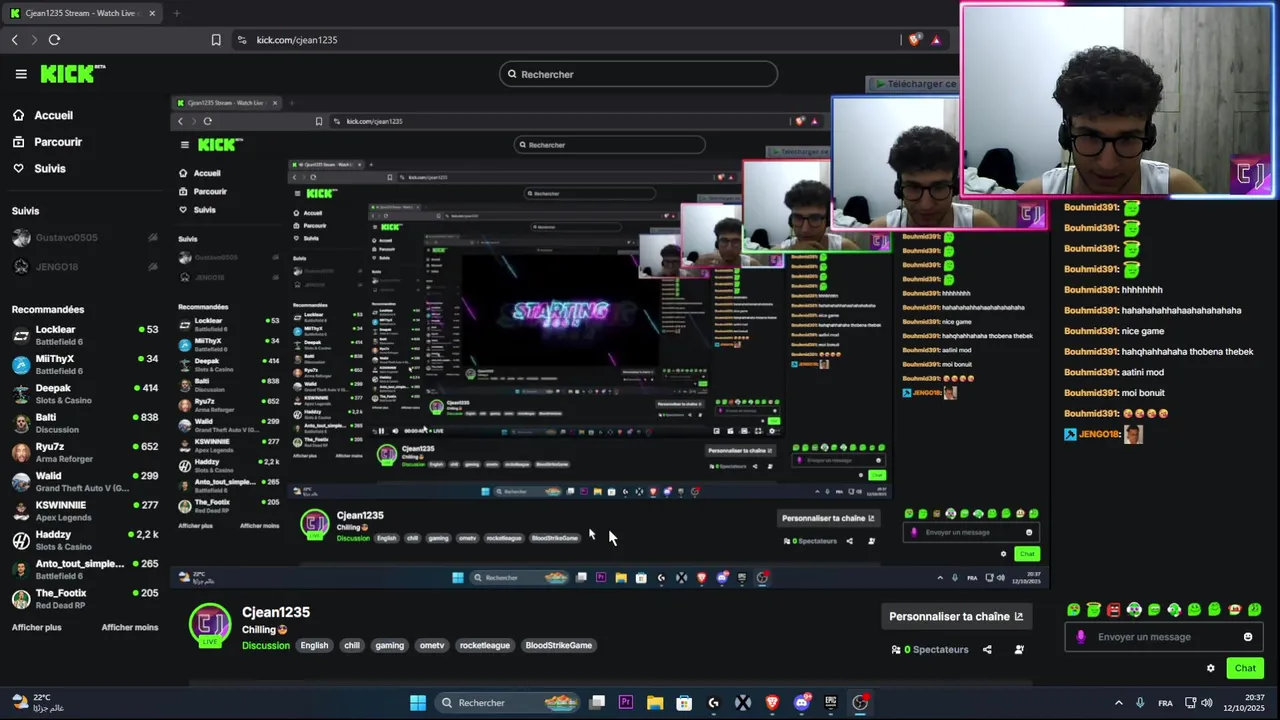The width and height of the screenshot is (1280, 720).
Task: Open Balti Discussion channel
Action: pyautogui.click(x=85, y=423)
